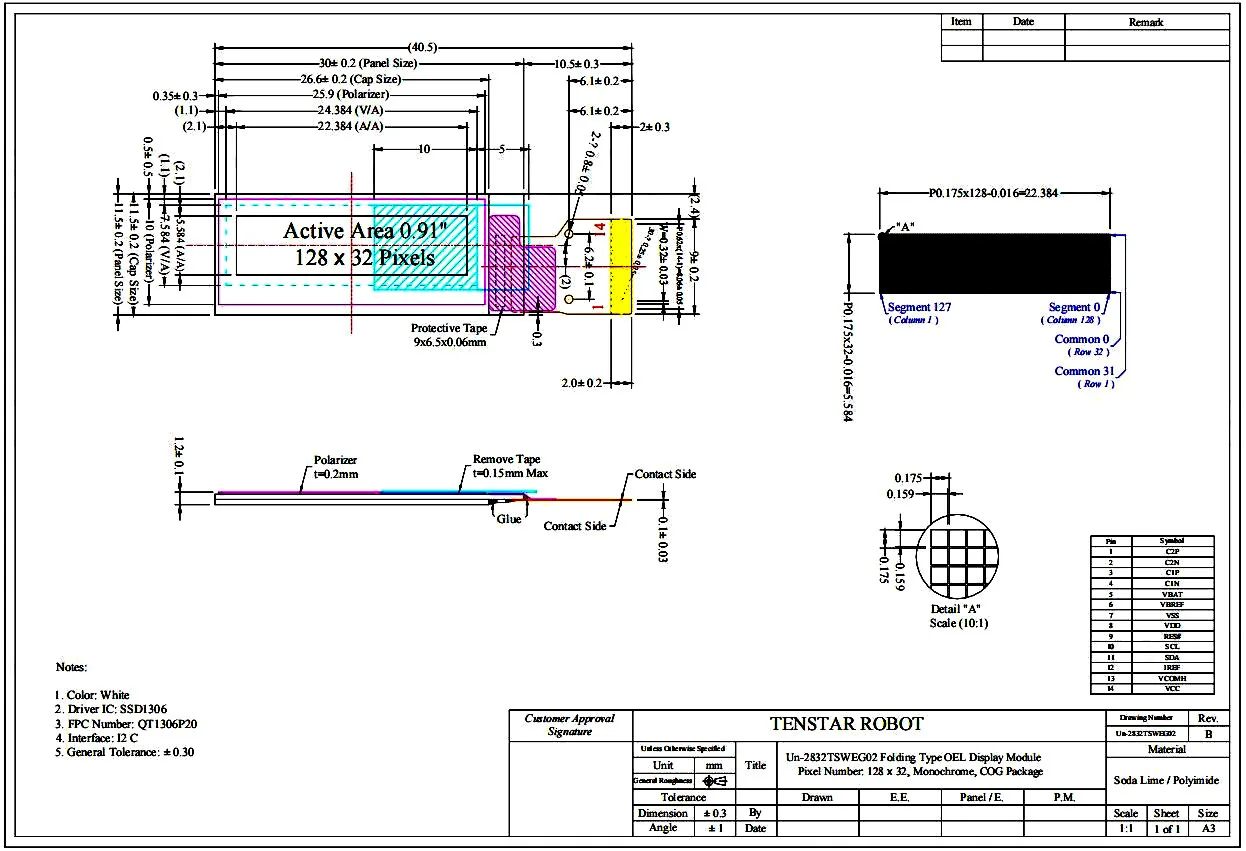Click the Soda Lime / Polyimide material cell
This screenshot has height=851, width=1246.
[x=1166, y=781]
